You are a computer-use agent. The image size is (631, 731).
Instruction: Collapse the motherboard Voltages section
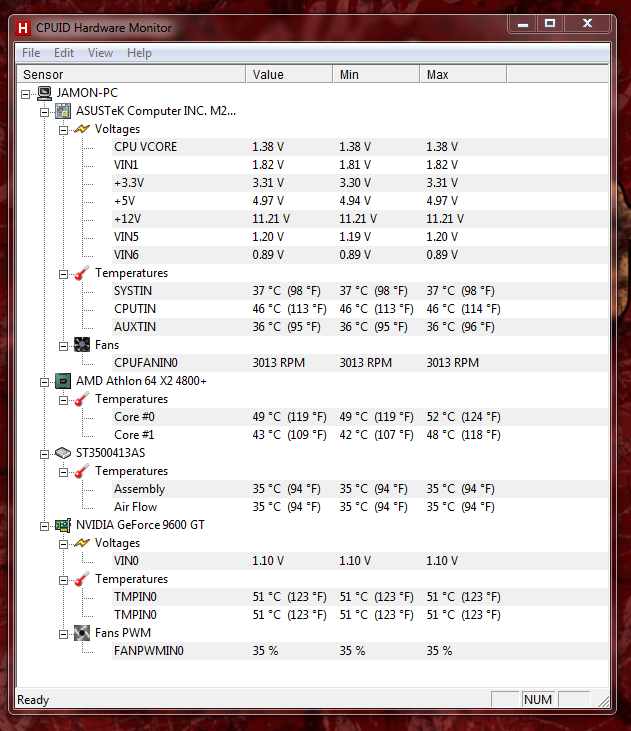coord(63,130)
